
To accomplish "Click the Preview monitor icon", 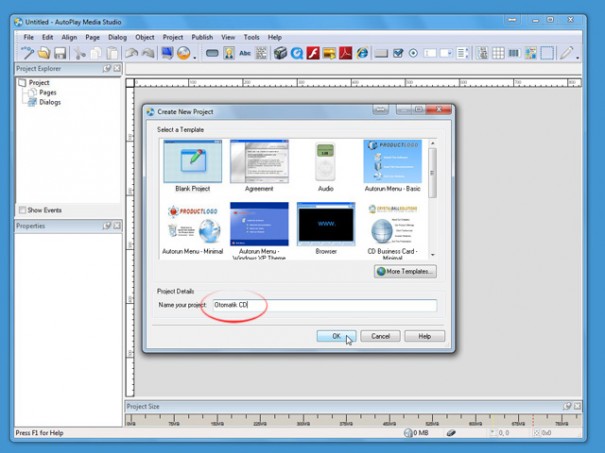I will (167, 53).
